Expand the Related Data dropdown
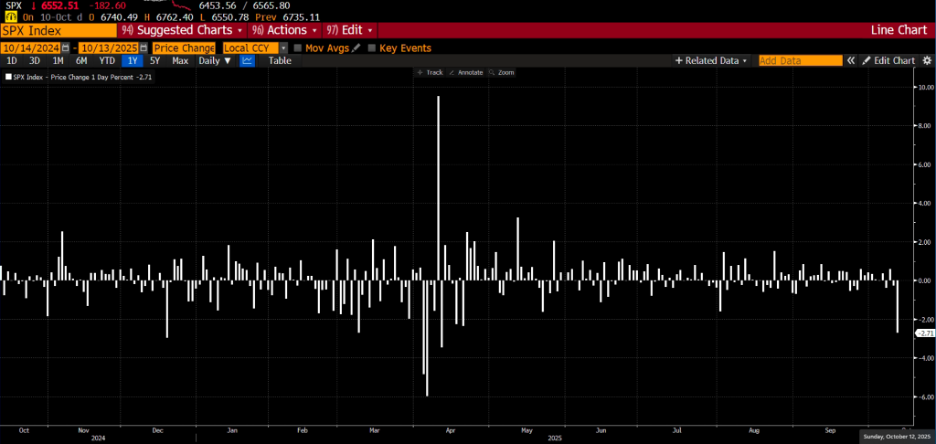Image resolution: width=936 pixels, height=444 pixels. 712,61
